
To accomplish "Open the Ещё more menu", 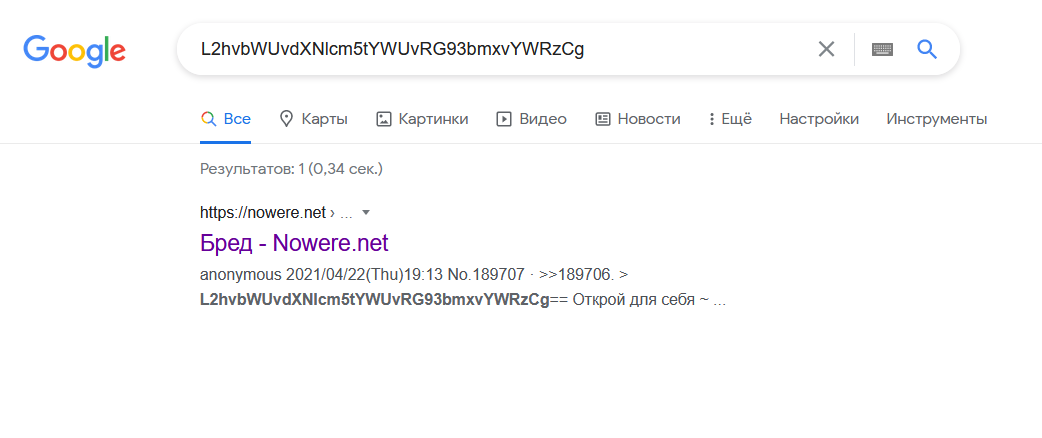I will [730, 119].
